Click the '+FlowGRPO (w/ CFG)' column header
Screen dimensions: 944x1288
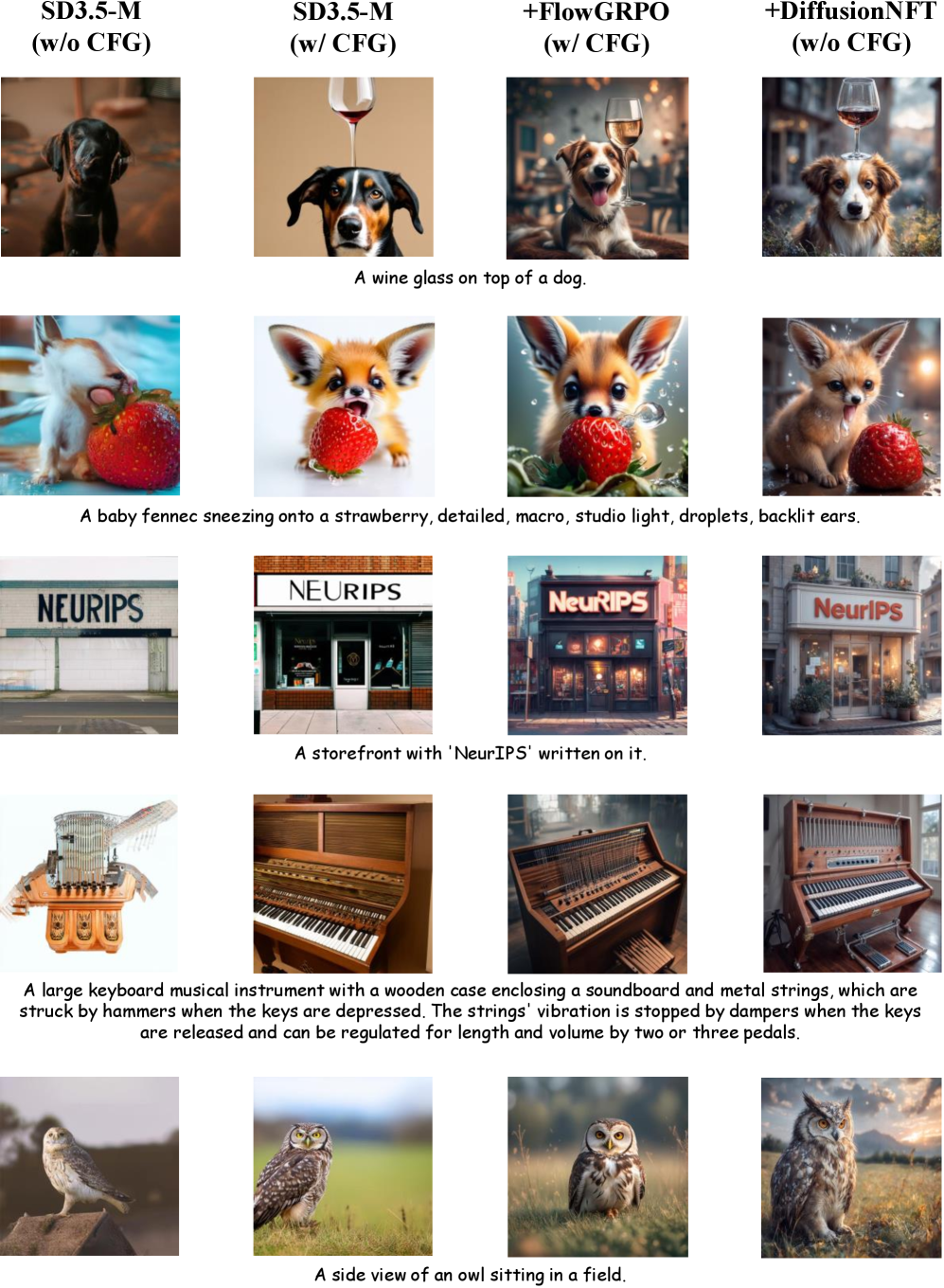click(x=597, y=27)
